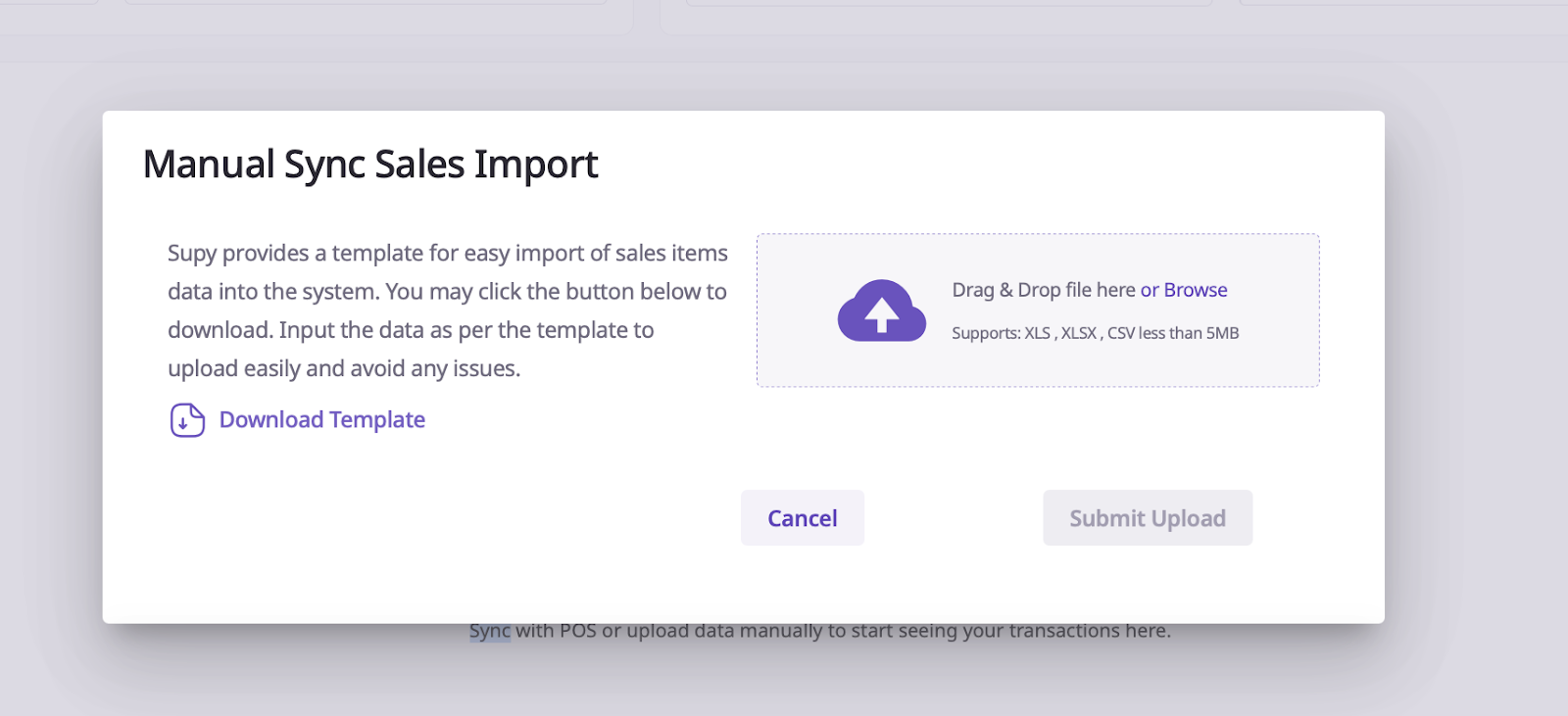Image resolution: width=1568 pixels, height=716 pixels.
Task: Click the word 'Supy' in the description
Action: tap(192, 254)
